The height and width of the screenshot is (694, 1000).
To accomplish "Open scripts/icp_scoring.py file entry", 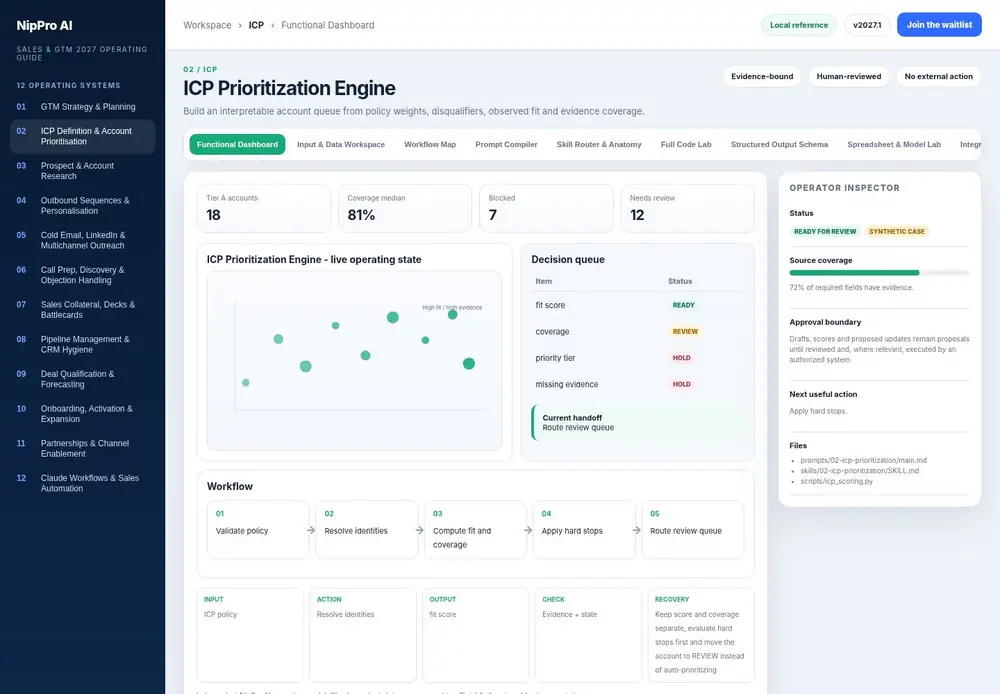I will pyautogui.click(x=836, y=481).
